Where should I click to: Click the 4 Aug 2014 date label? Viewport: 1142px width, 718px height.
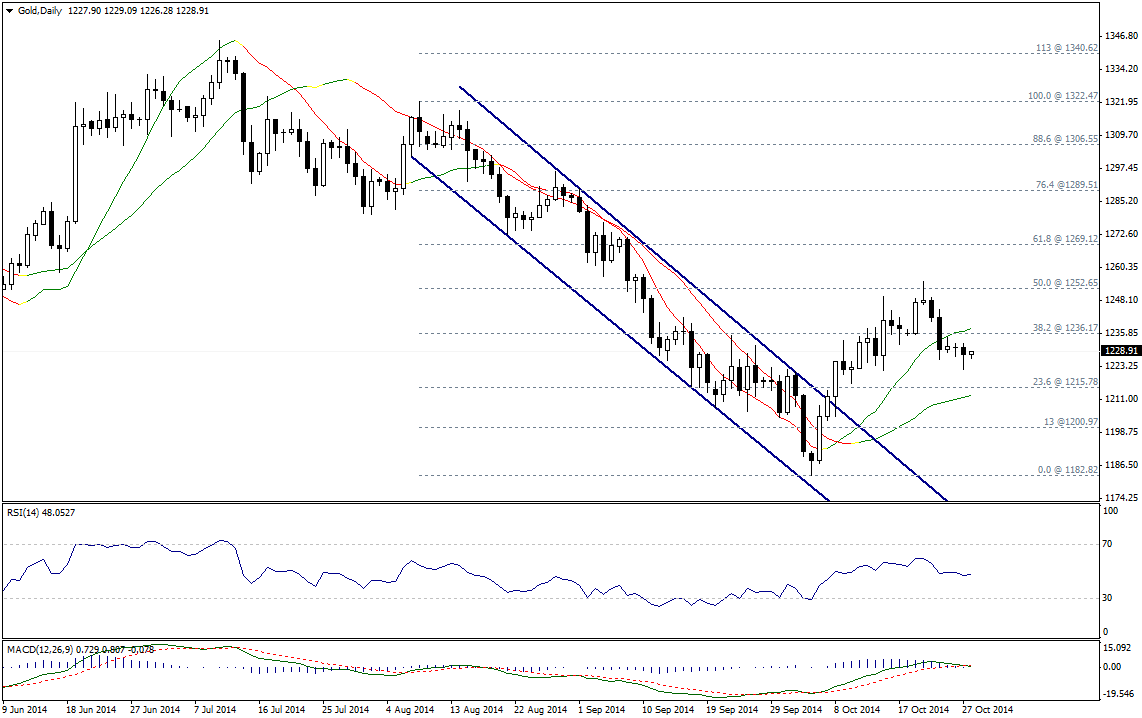click(411, 709)
